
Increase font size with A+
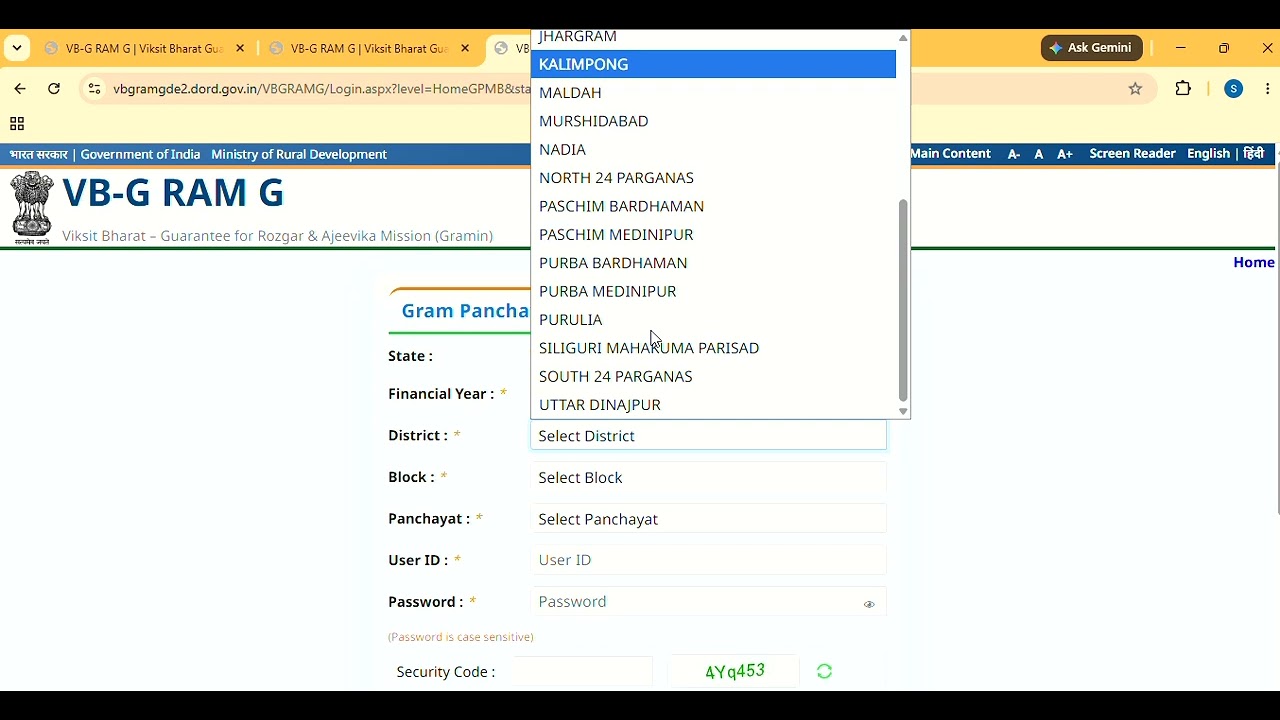coord(1065,154)
